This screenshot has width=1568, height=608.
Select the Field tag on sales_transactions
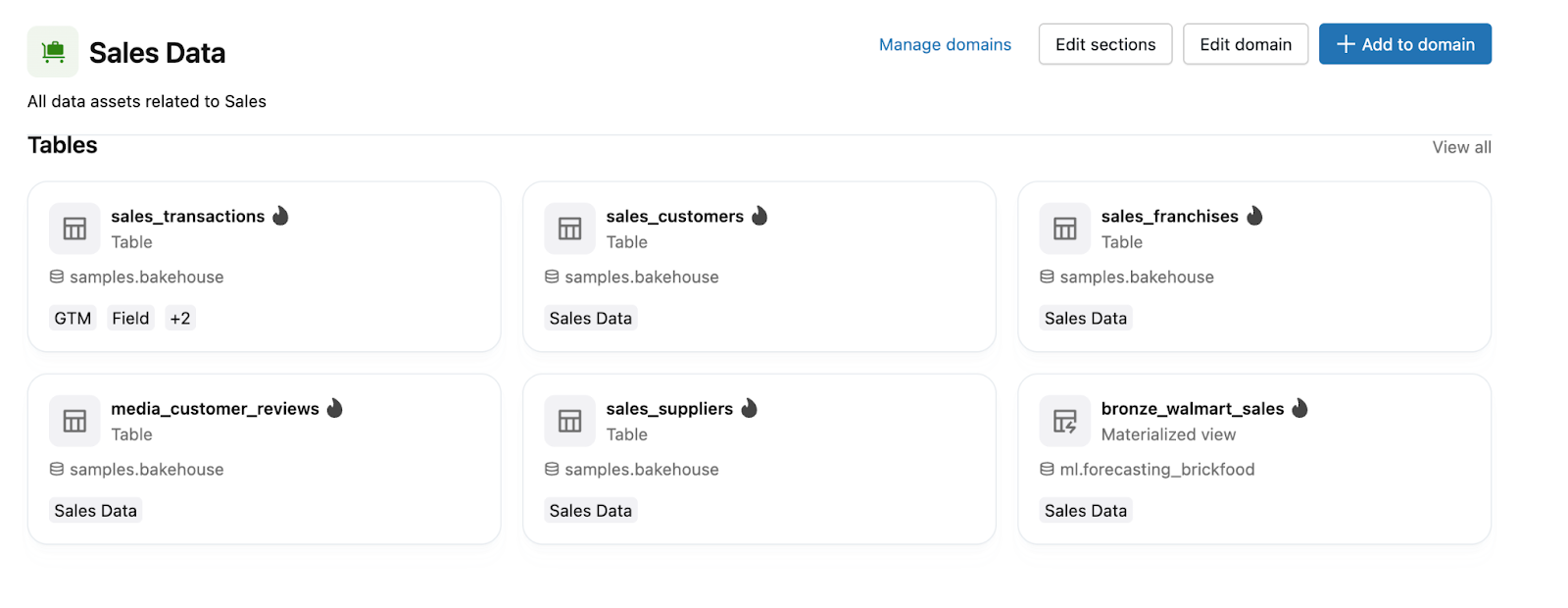point(130,318)
